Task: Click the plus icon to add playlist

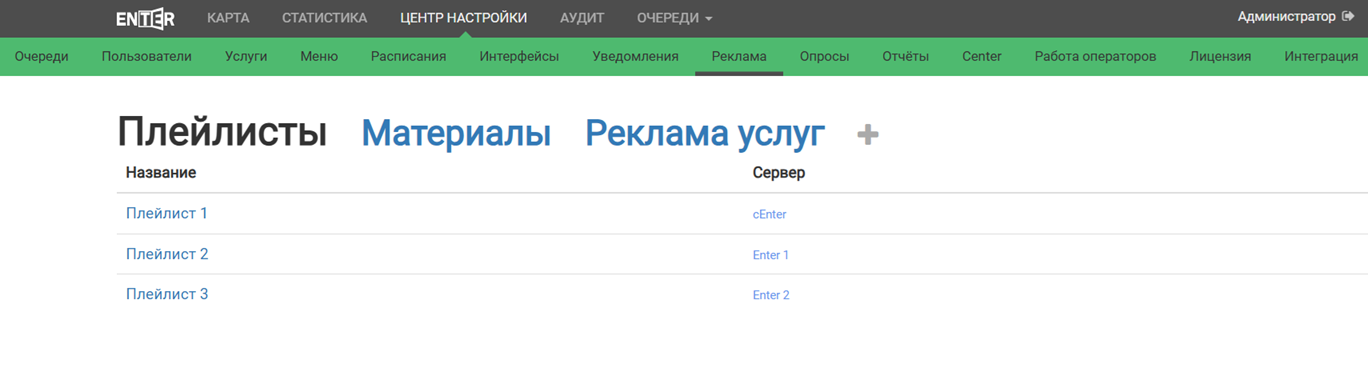Action: [x=868, y=134]
